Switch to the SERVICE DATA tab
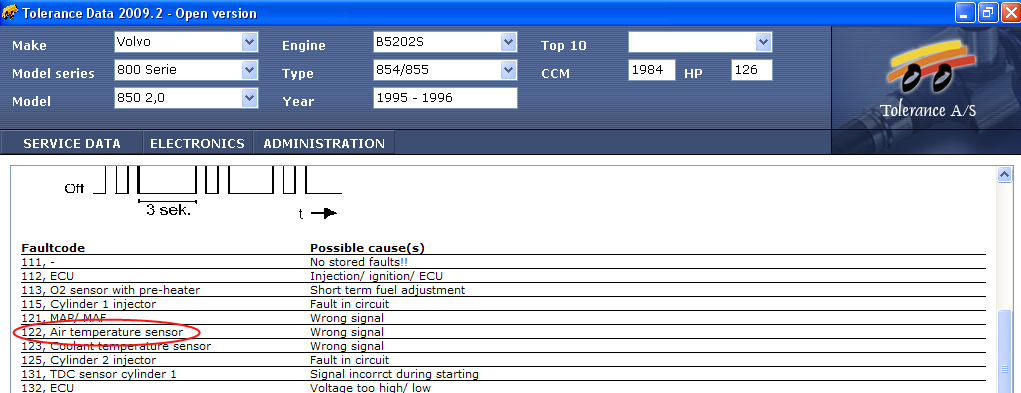 (72, 144)
